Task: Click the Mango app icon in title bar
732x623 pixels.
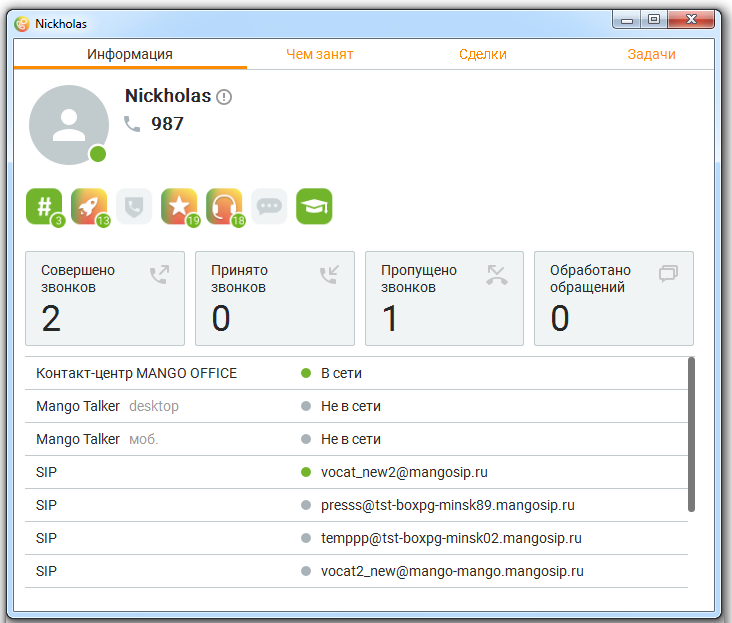Action: pos(22,24)
